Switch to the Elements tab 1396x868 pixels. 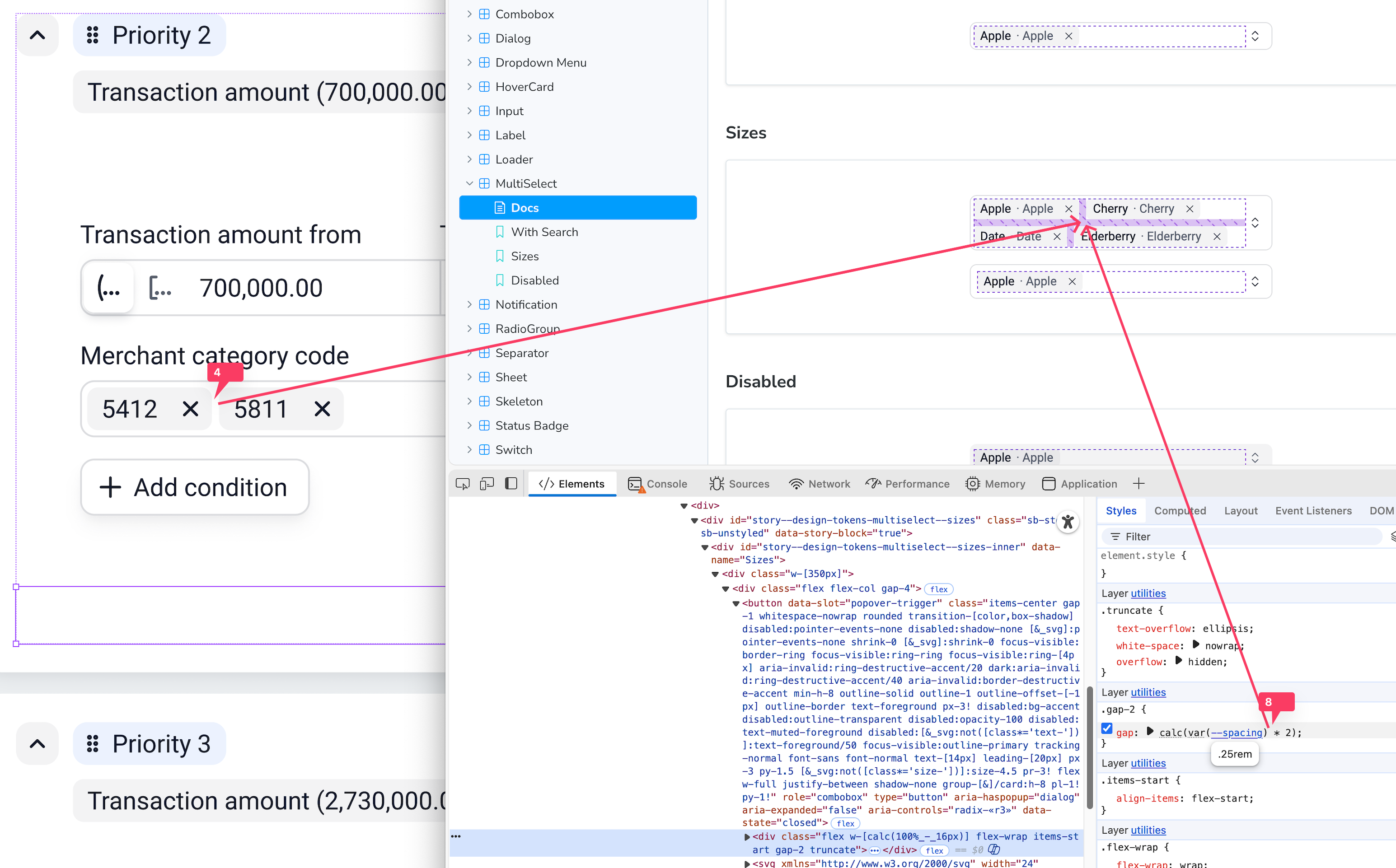tap(572, 484)
